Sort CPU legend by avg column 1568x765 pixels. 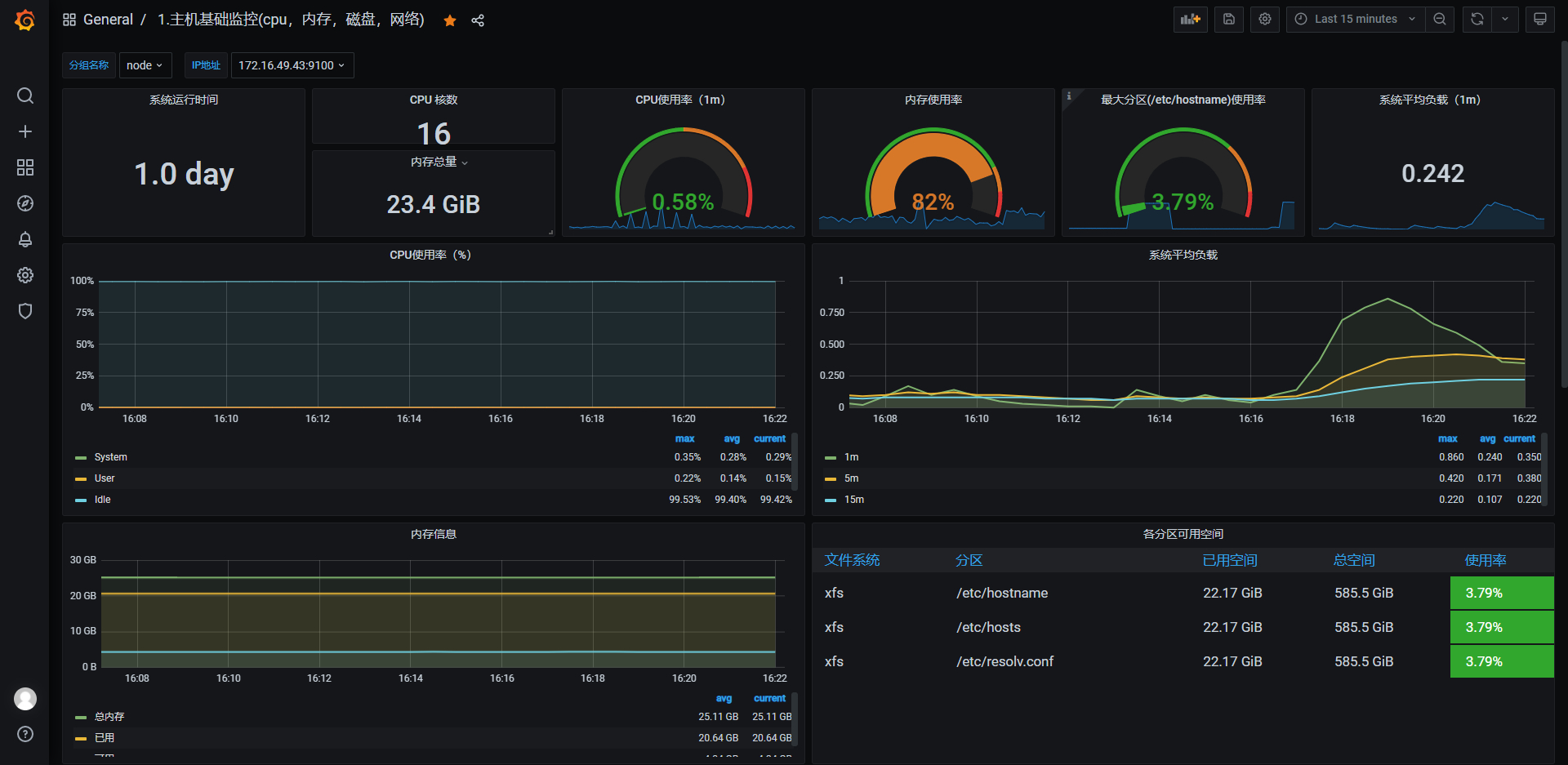(x=732, y=439)
